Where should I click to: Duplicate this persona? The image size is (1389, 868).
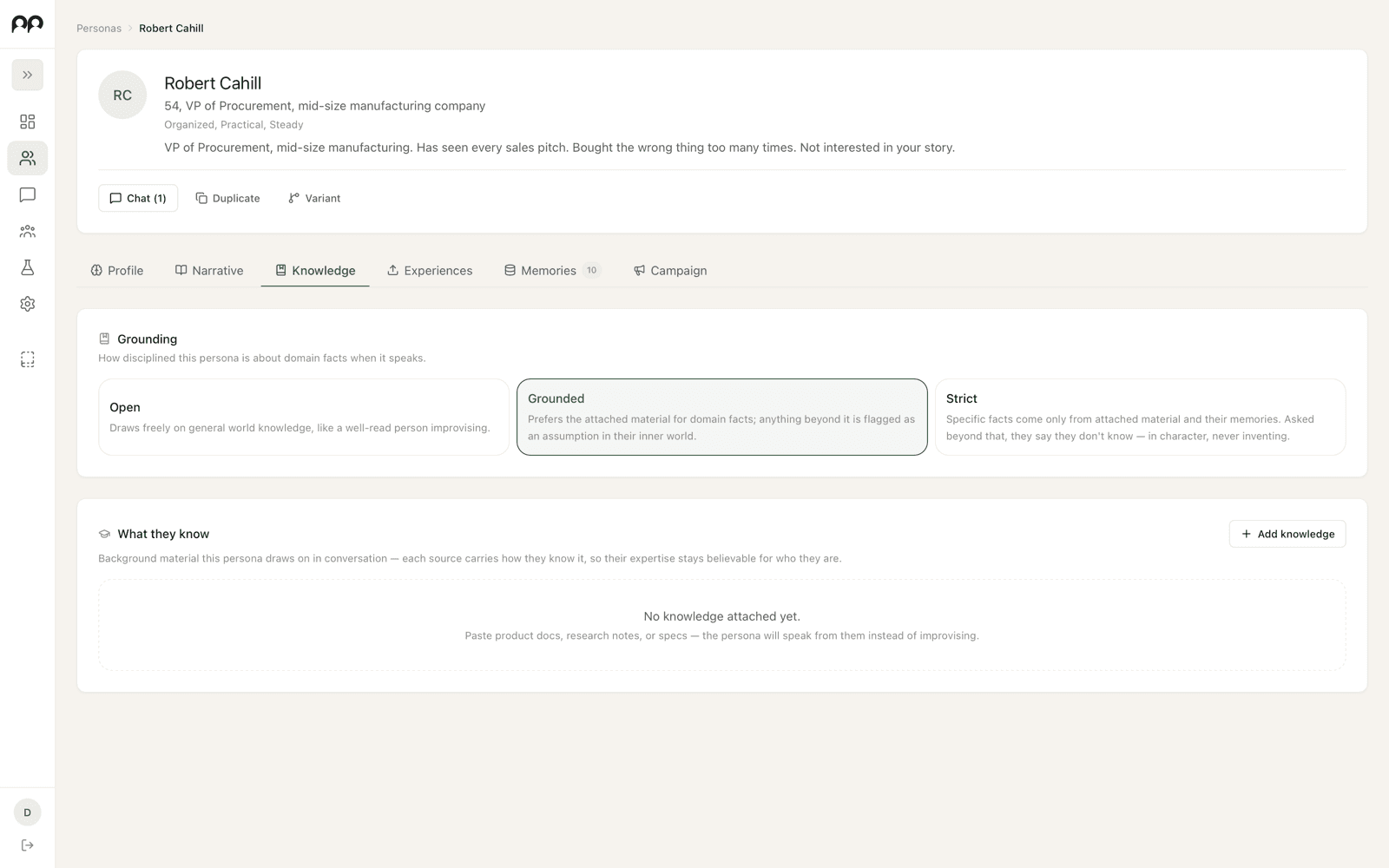coord(227,198)
